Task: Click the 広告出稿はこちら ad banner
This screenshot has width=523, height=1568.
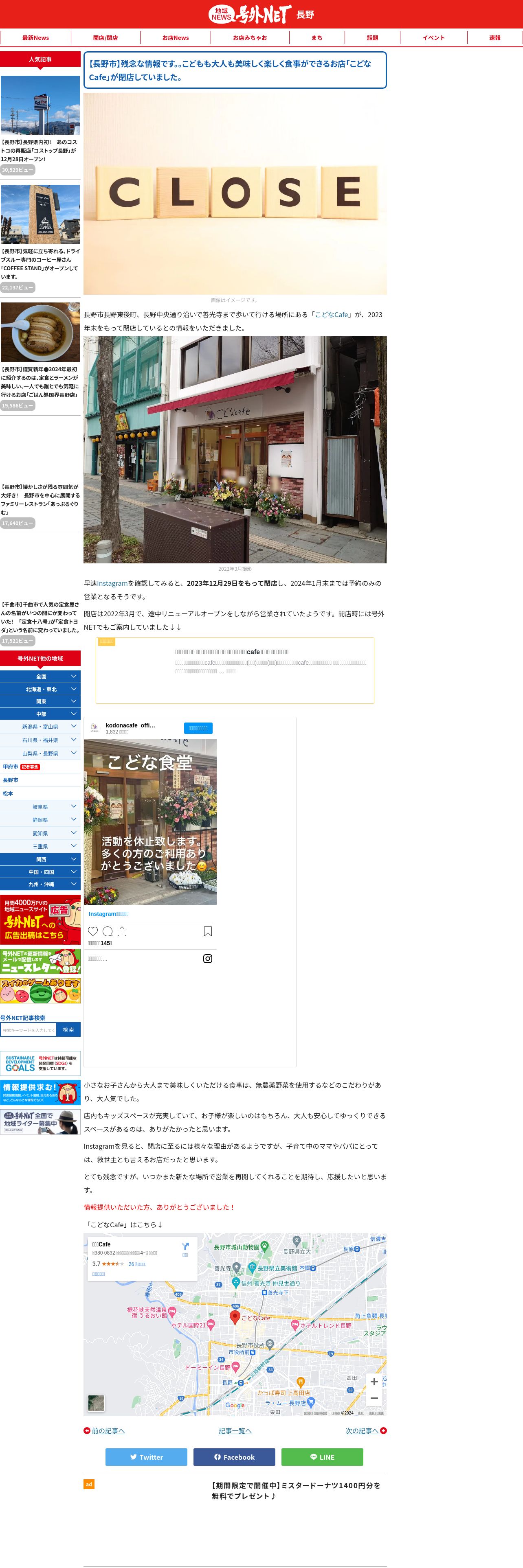Action: point(40,919)
